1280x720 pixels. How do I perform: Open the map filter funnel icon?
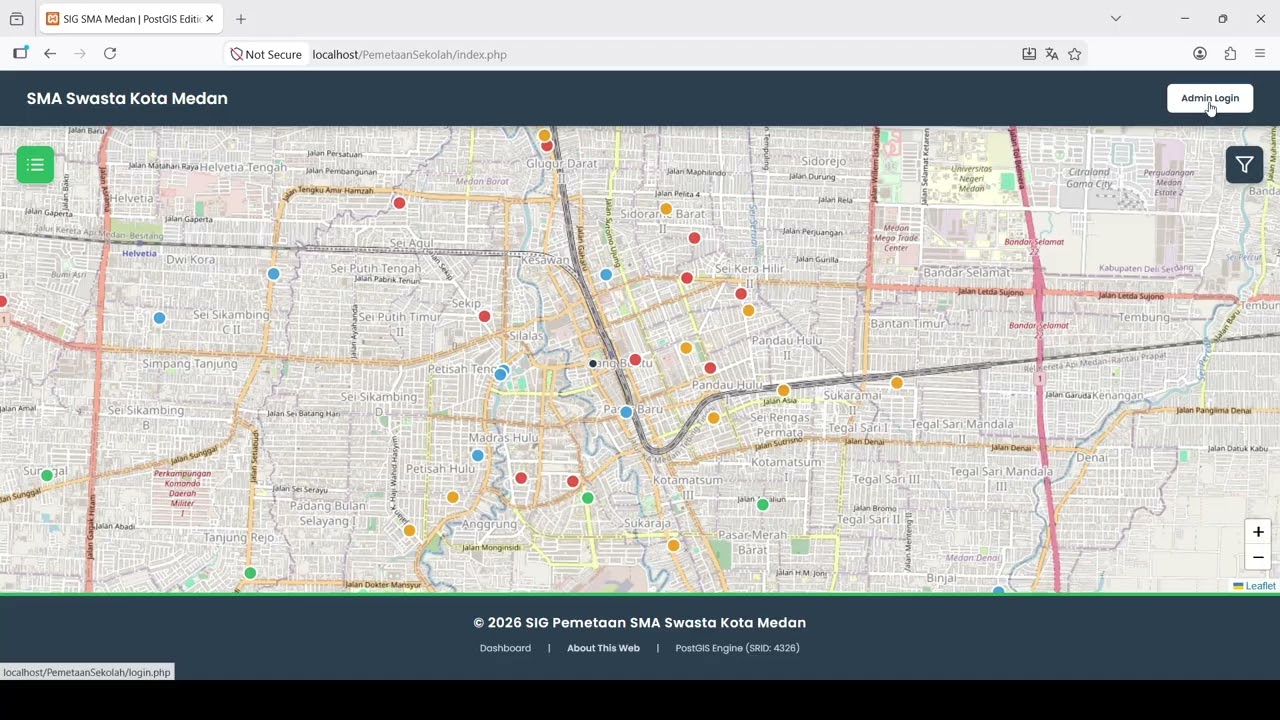(x=1244, y=165)
